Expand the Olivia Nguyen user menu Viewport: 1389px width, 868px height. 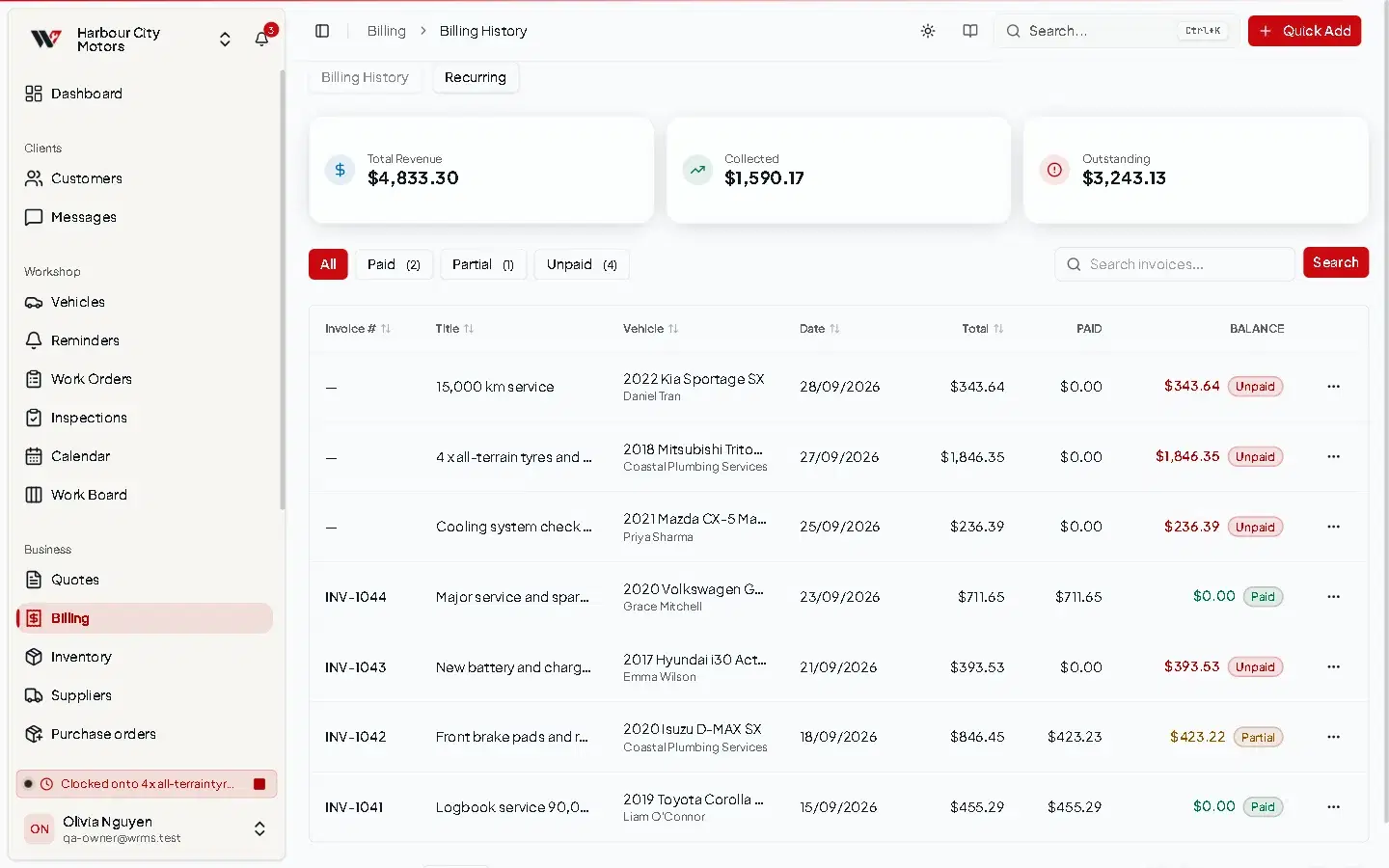tap(259, 828)
